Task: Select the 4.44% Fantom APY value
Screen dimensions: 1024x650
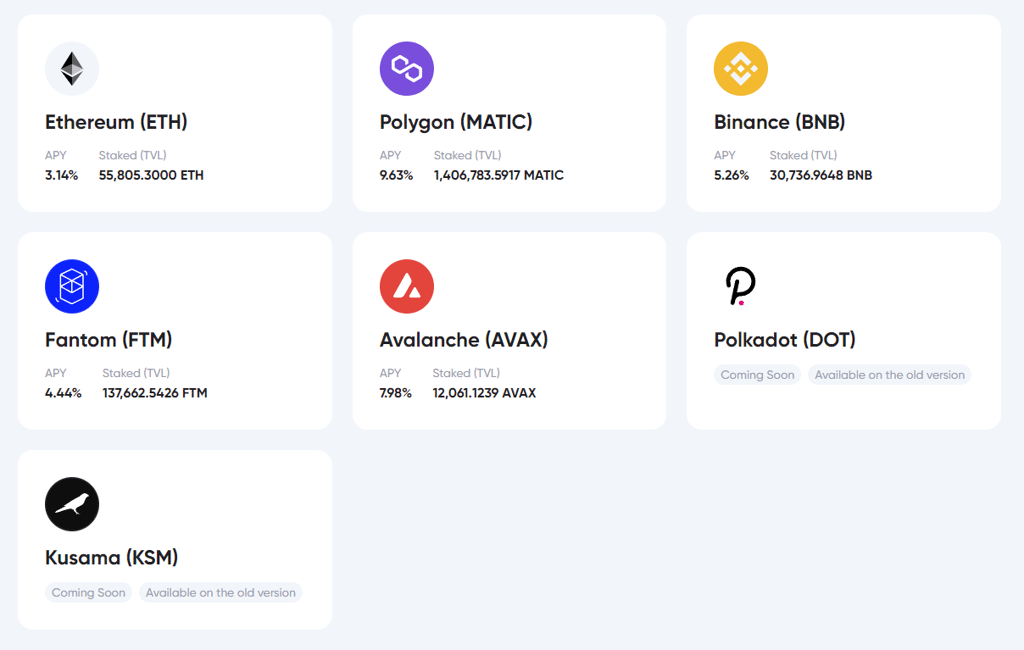Action: [63, 393]
